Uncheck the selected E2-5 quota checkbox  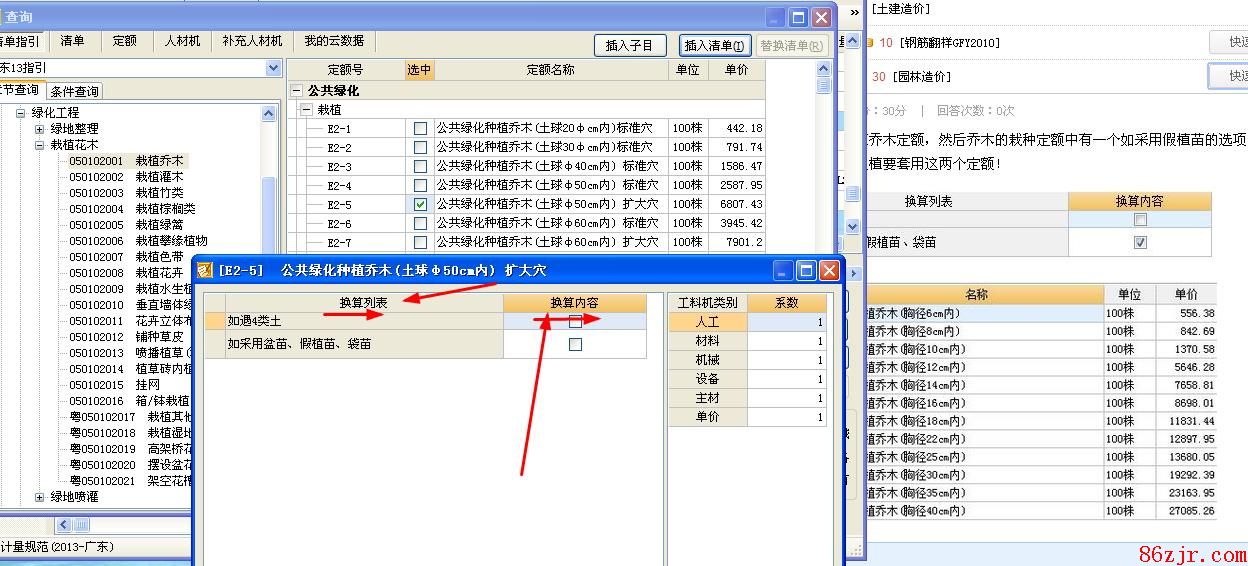point(420,204)
